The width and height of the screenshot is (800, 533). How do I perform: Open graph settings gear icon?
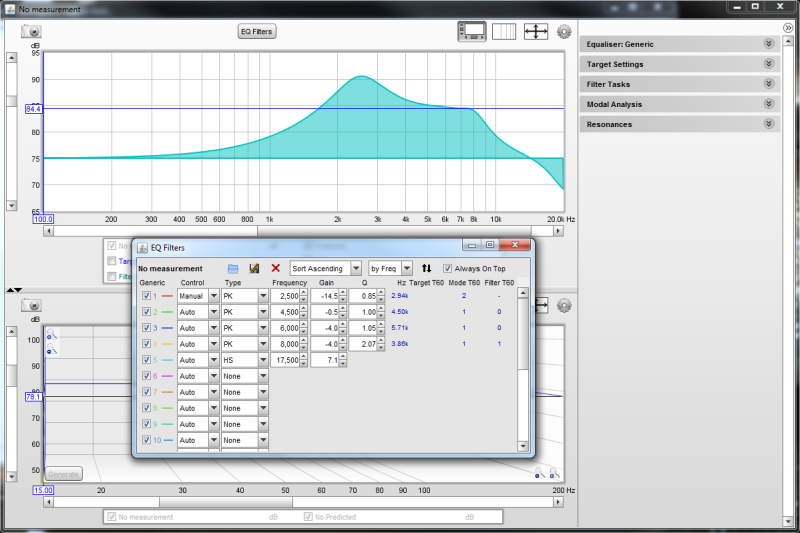tap(564, 32)
